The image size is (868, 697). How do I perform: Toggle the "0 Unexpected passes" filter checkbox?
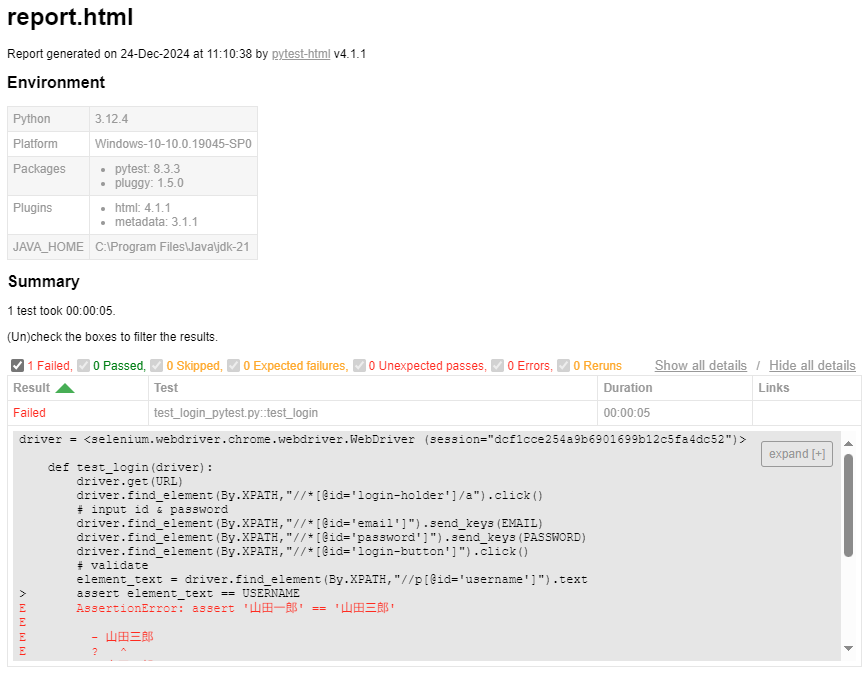[x=360, y=365]
